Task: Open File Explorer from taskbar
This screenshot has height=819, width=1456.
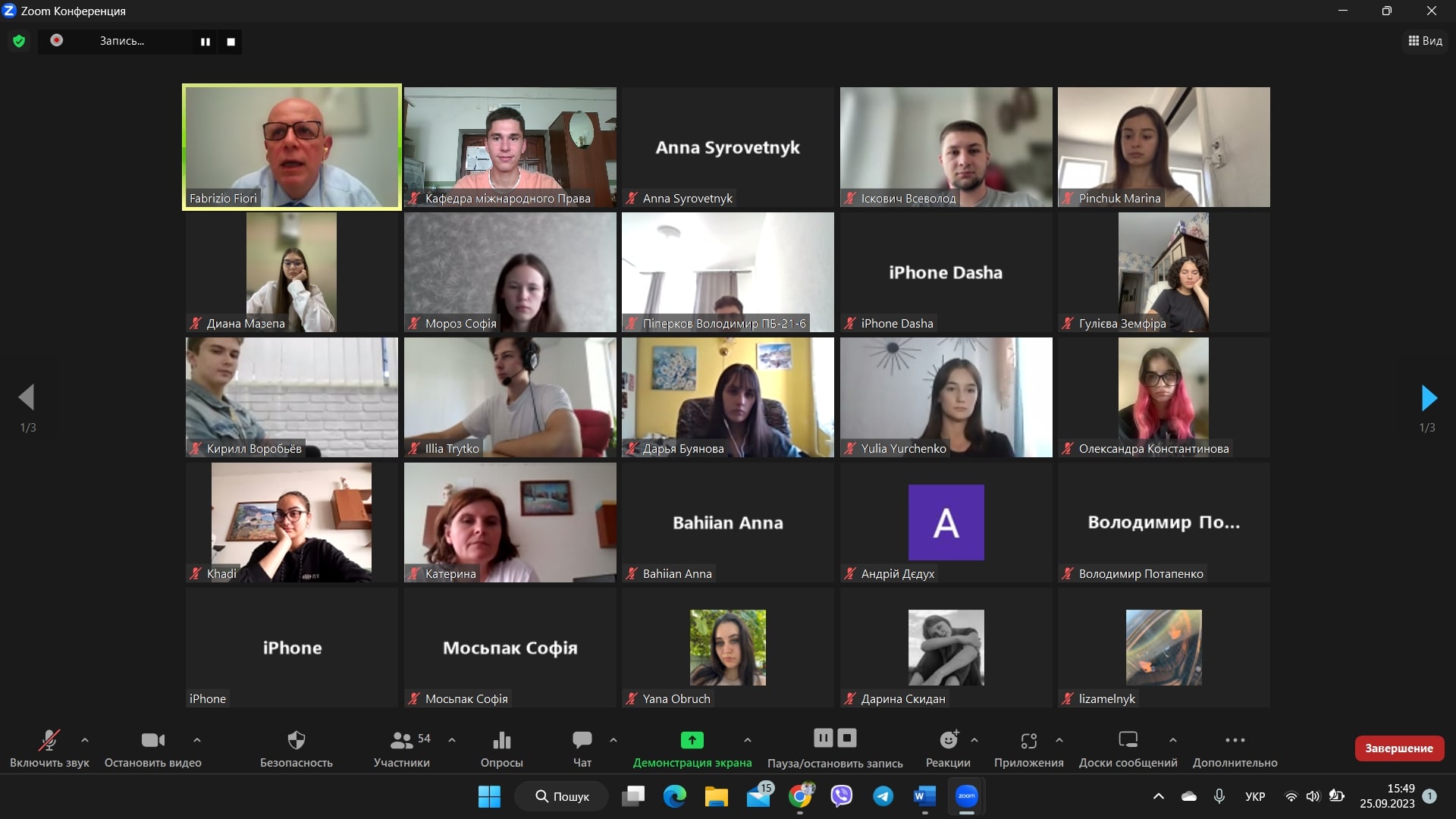Action: pyautogui.click(x=717, y=796)
